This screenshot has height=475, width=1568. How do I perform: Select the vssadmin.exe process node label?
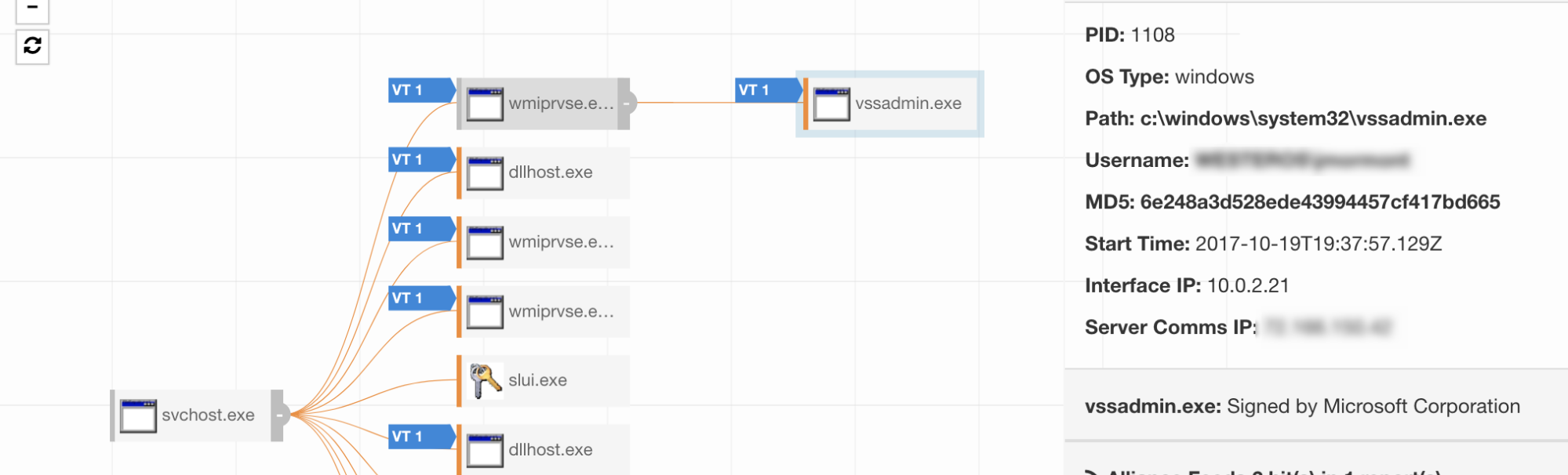908,103
